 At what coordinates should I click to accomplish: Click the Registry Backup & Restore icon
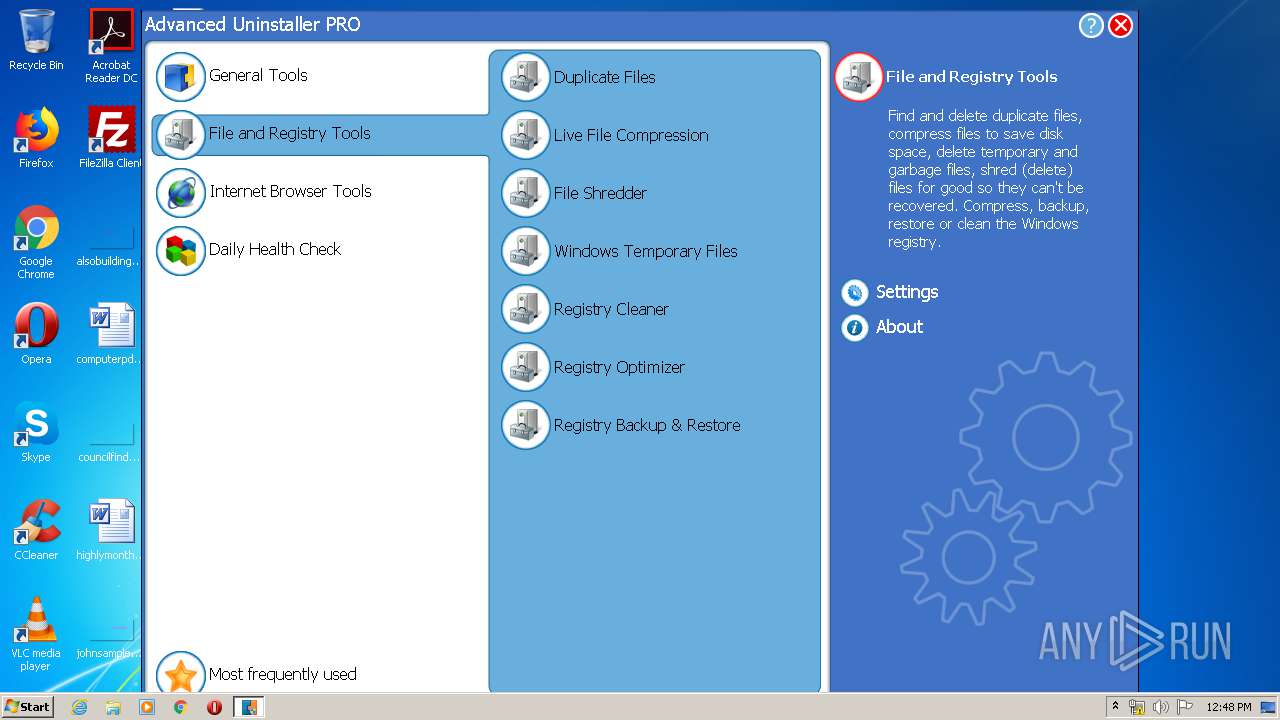click(x=525, y=426)
